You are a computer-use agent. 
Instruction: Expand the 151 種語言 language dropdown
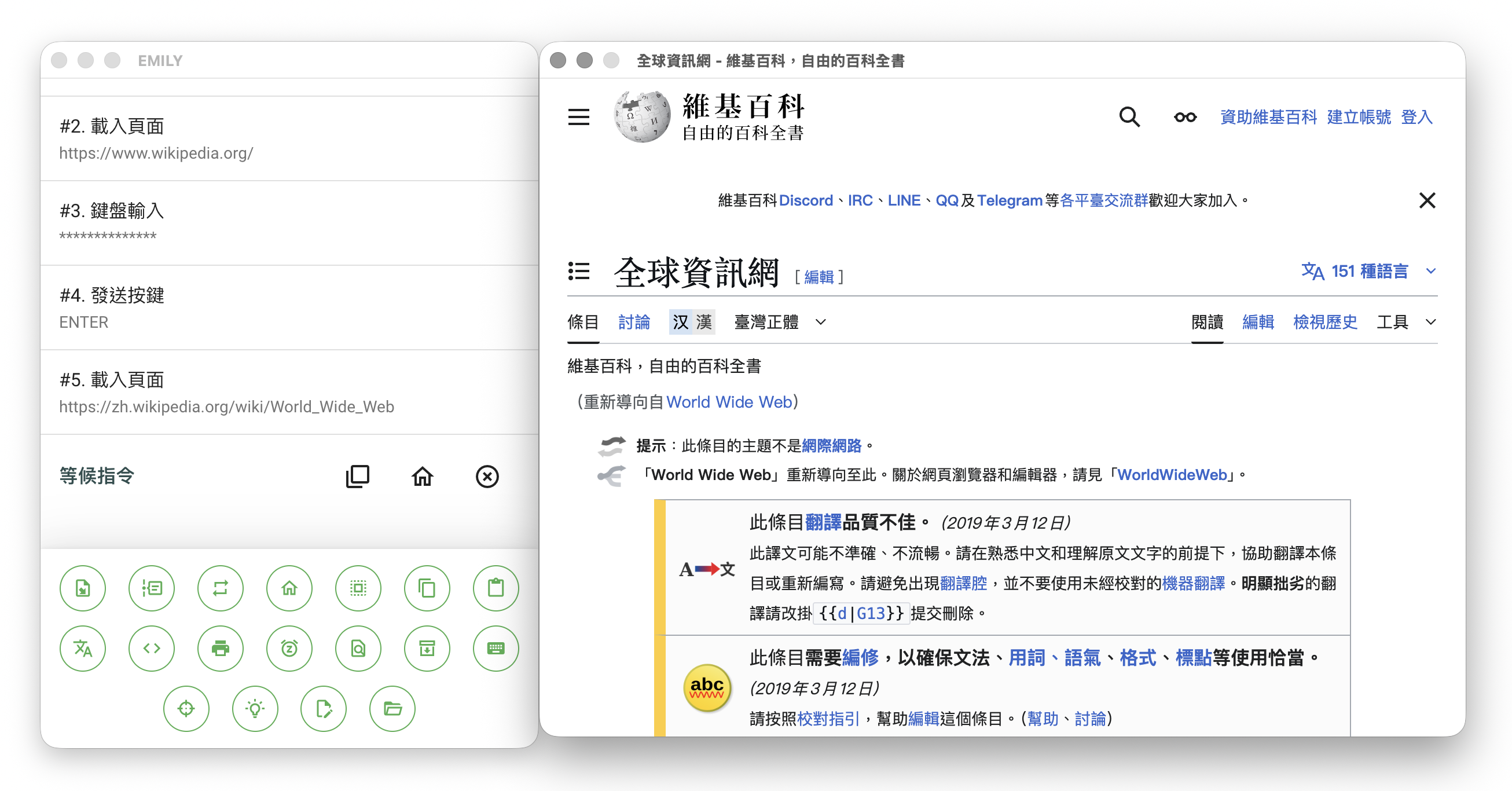point(1368,272)
